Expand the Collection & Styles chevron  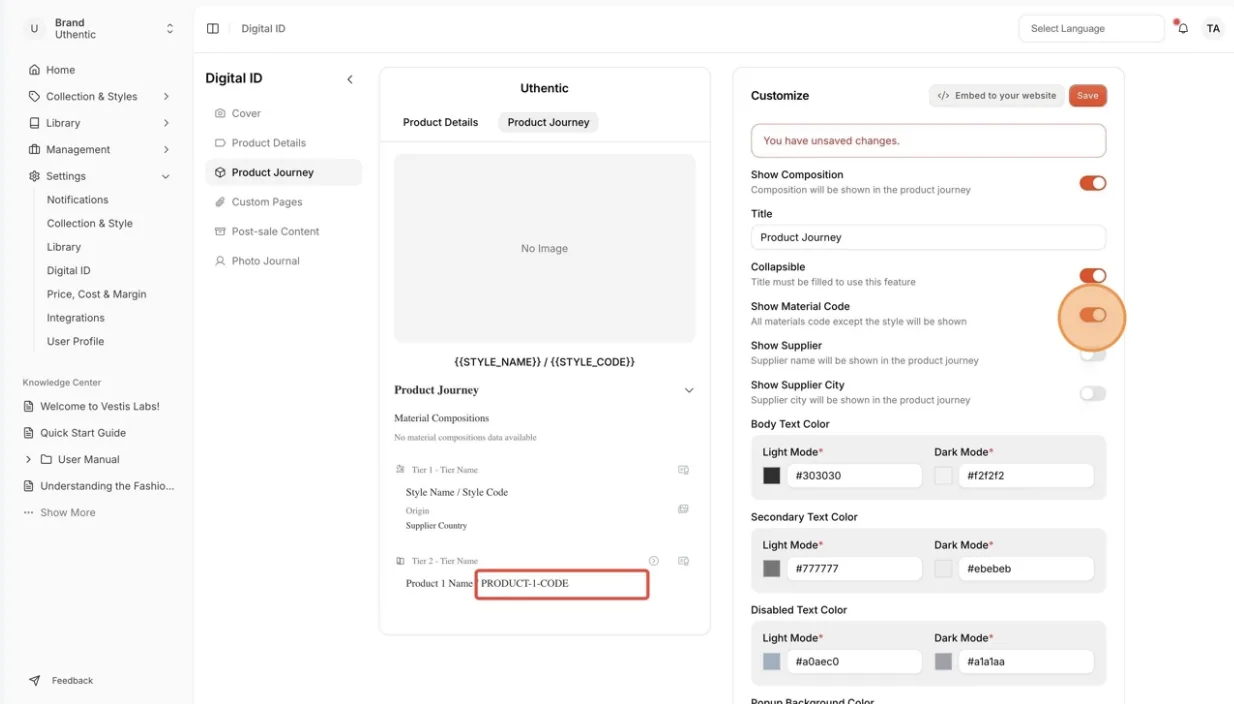pos(166,97)
